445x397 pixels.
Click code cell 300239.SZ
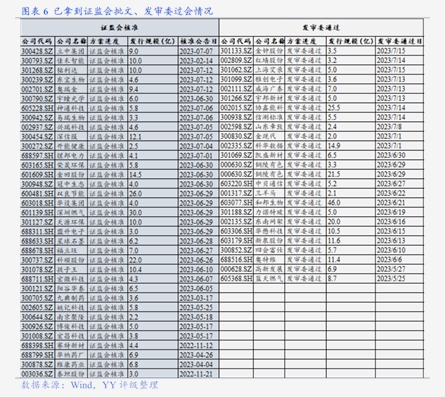[37, 80]
